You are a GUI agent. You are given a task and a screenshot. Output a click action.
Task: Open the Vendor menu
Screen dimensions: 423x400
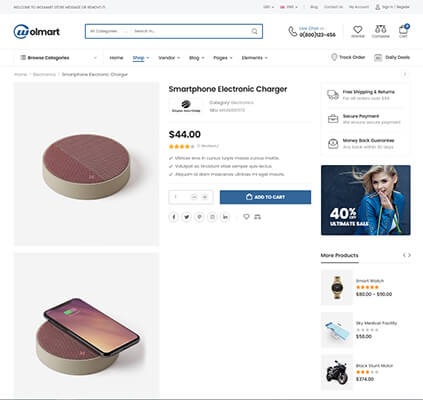point(169,58)
